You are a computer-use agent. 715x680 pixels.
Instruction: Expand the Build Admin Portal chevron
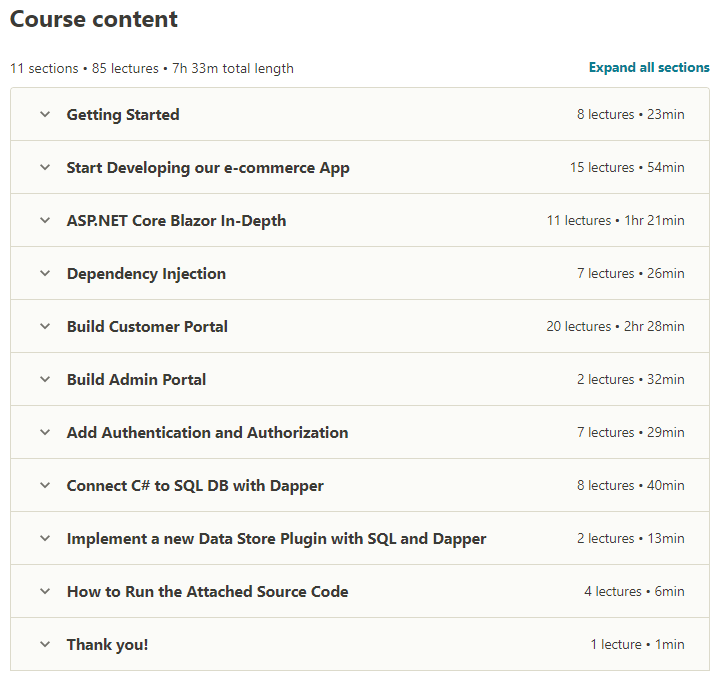pos(45,379)
